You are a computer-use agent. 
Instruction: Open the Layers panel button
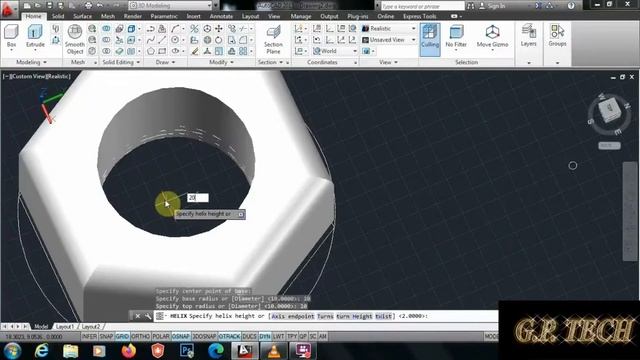coord(528,35)
